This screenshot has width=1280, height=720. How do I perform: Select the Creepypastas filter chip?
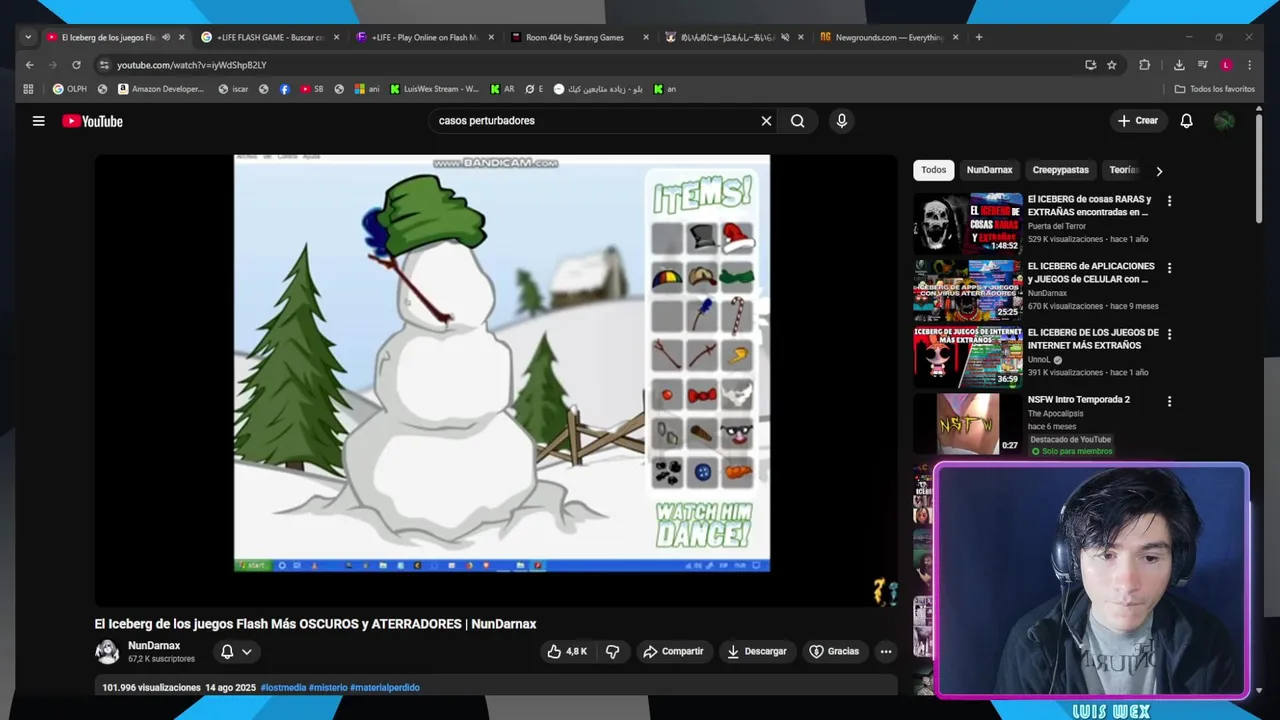[x=1061, y=170]
